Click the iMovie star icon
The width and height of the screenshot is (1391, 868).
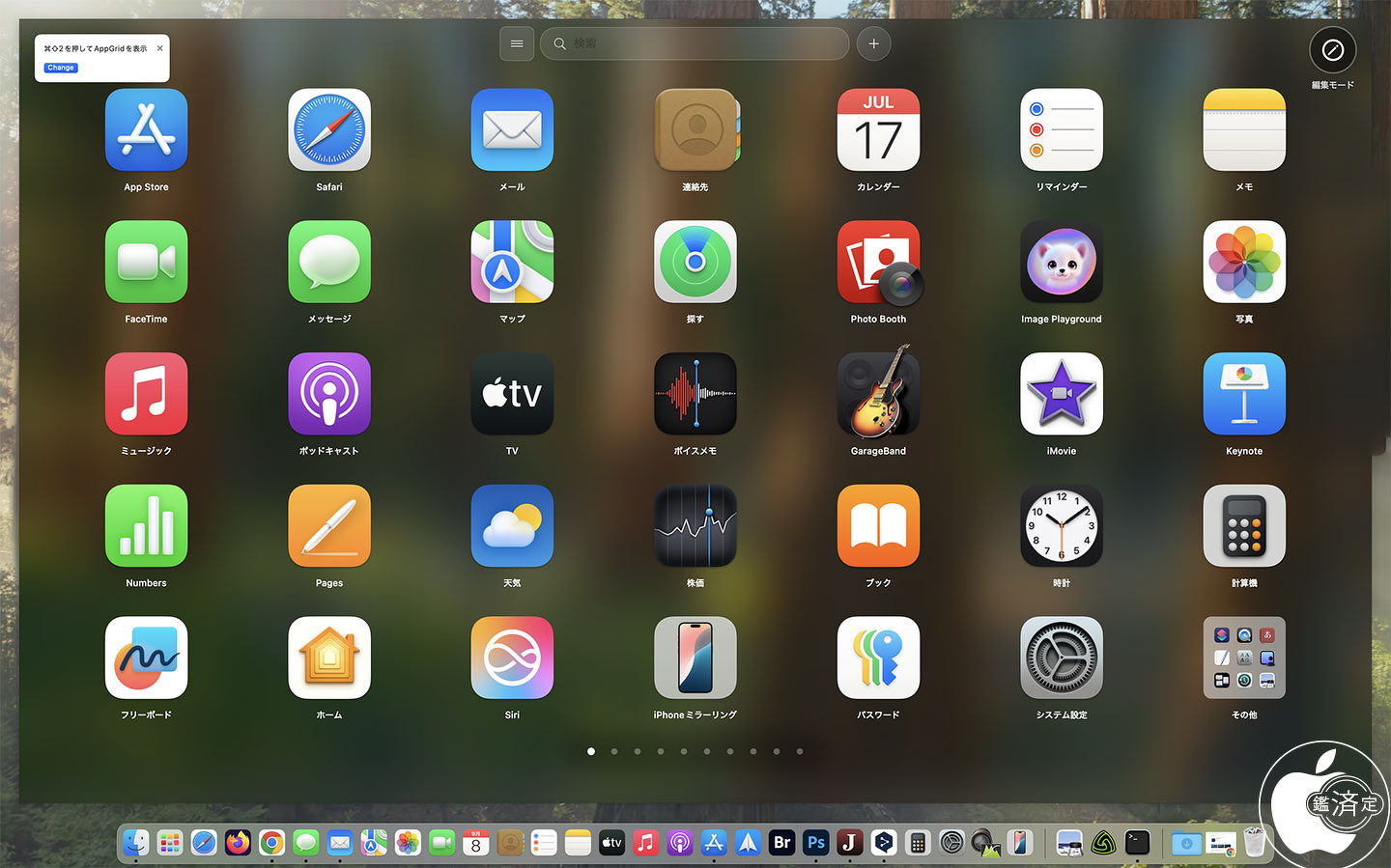point(1061,393)
